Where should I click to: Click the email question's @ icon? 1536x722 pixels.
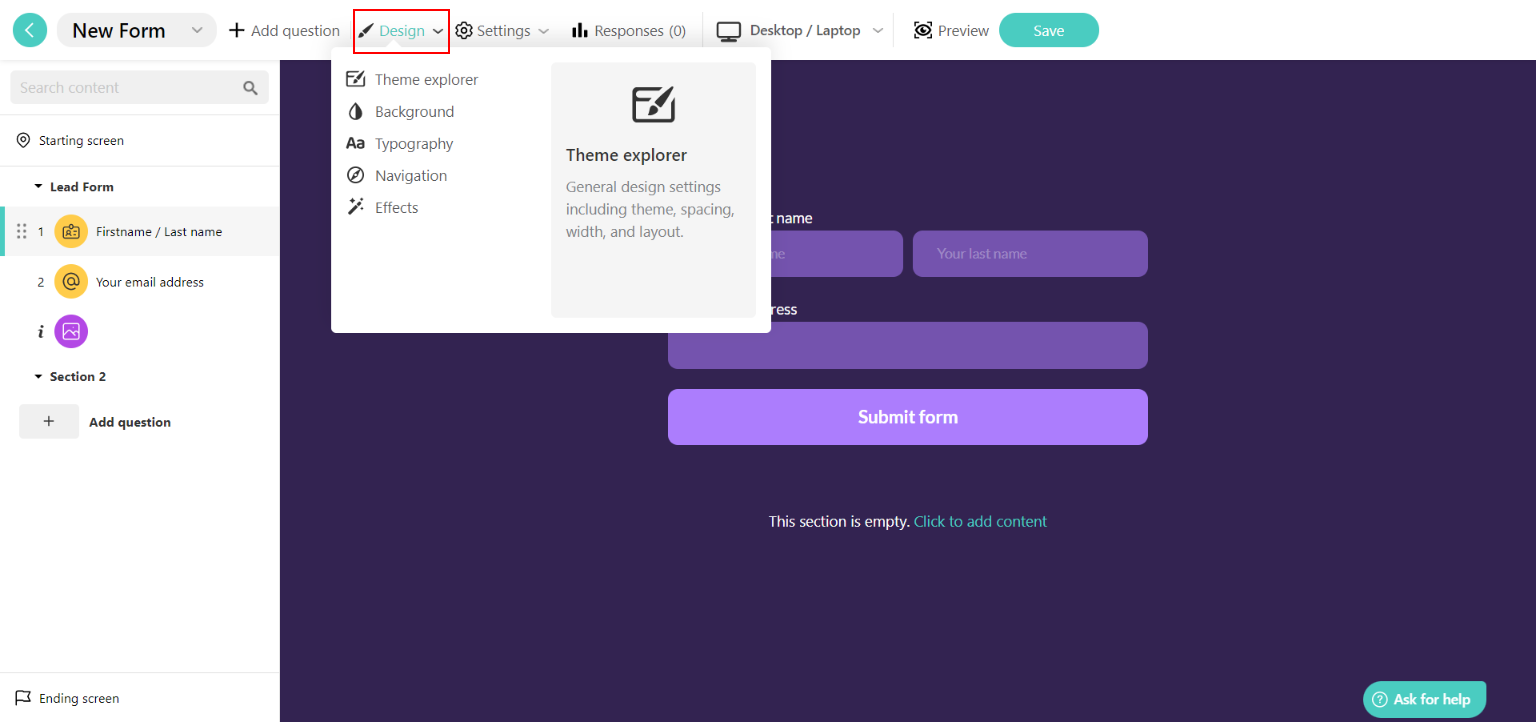[x=70, y=281]
